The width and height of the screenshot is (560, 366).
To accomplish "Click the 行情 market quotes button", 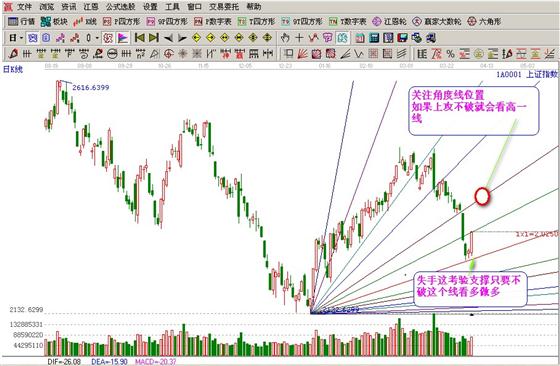I will (21, 21).
